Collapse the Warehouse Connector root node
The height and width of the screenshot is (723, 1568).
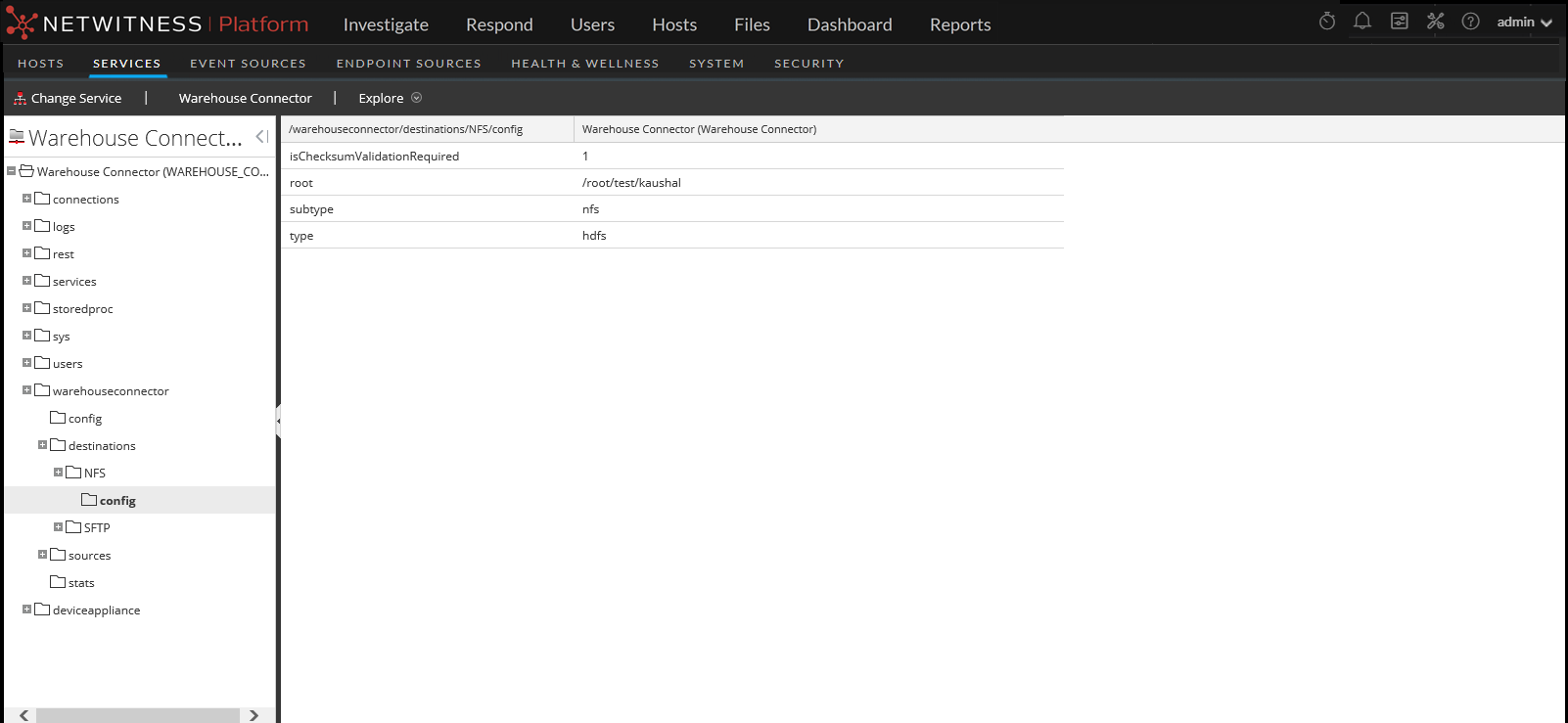click(12, 171)
